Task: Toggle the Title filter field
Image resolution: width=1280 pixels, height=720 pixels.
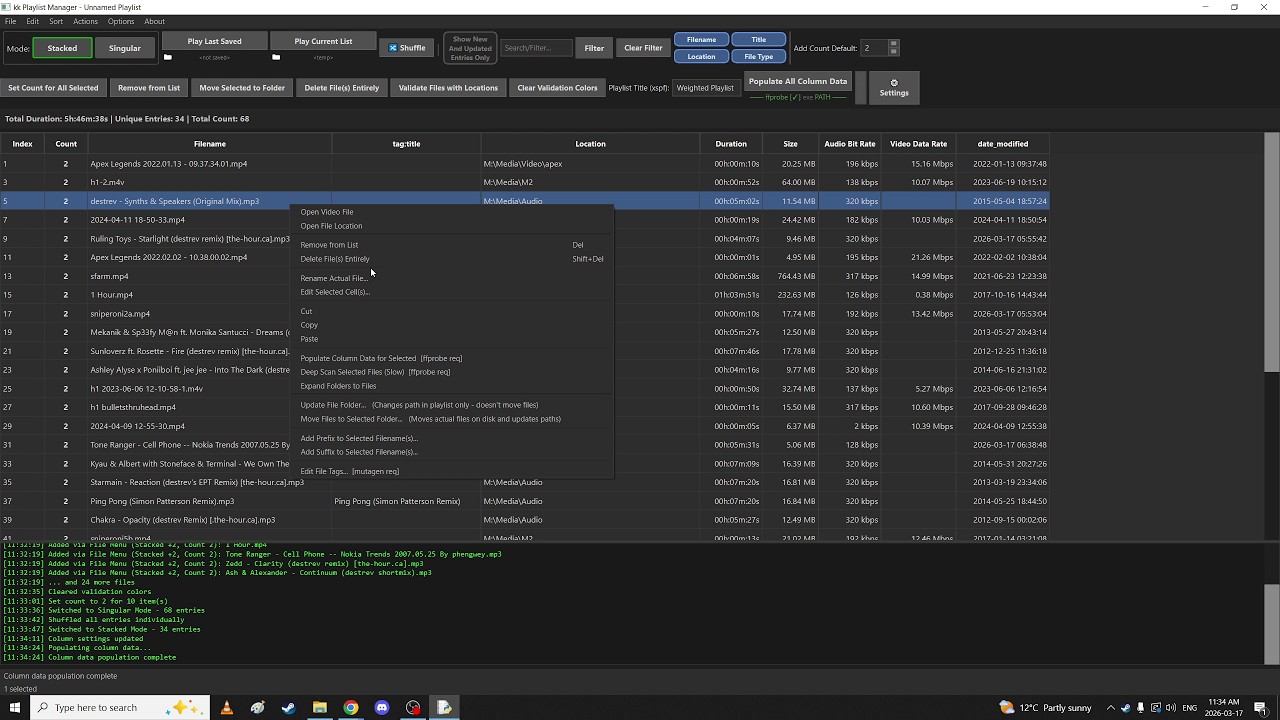Action: pos(759,40)
